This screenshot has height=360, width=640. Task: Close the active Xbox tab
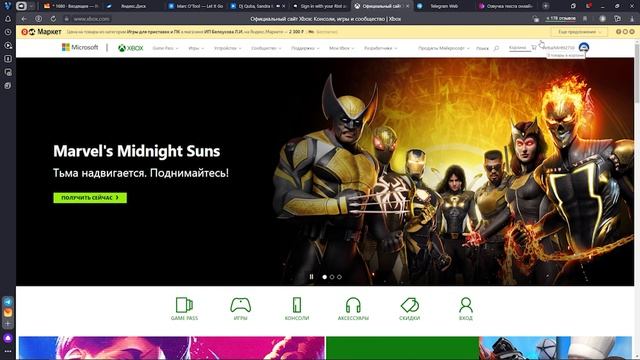407,6
